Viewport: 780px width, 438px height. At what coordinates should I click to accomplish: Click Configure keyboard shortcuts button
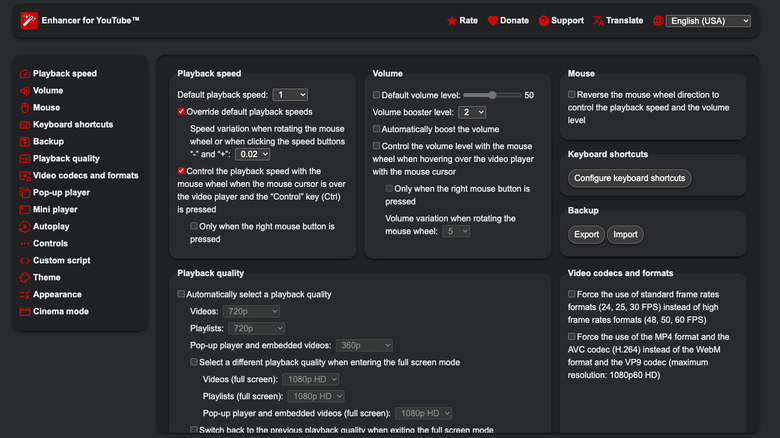pos(630,178)
